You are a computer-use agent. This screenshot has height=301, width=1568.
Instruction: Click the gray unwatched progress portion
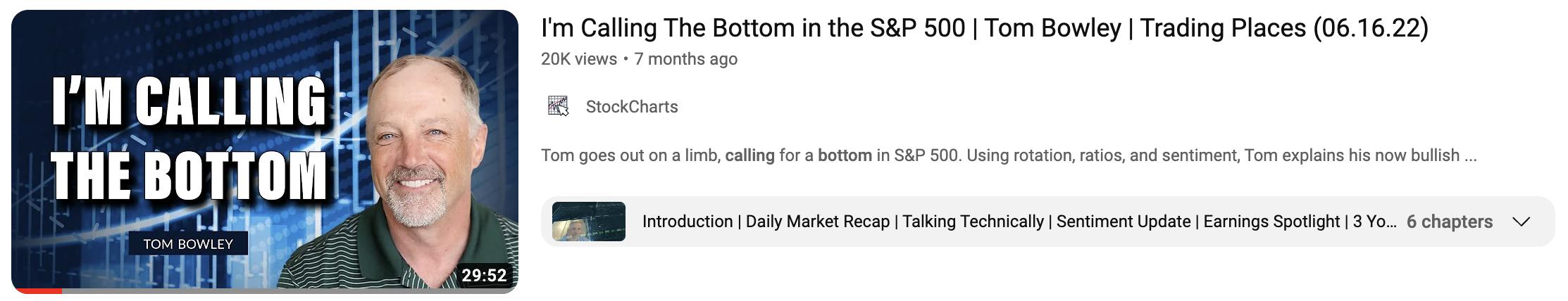click(282, 290)
